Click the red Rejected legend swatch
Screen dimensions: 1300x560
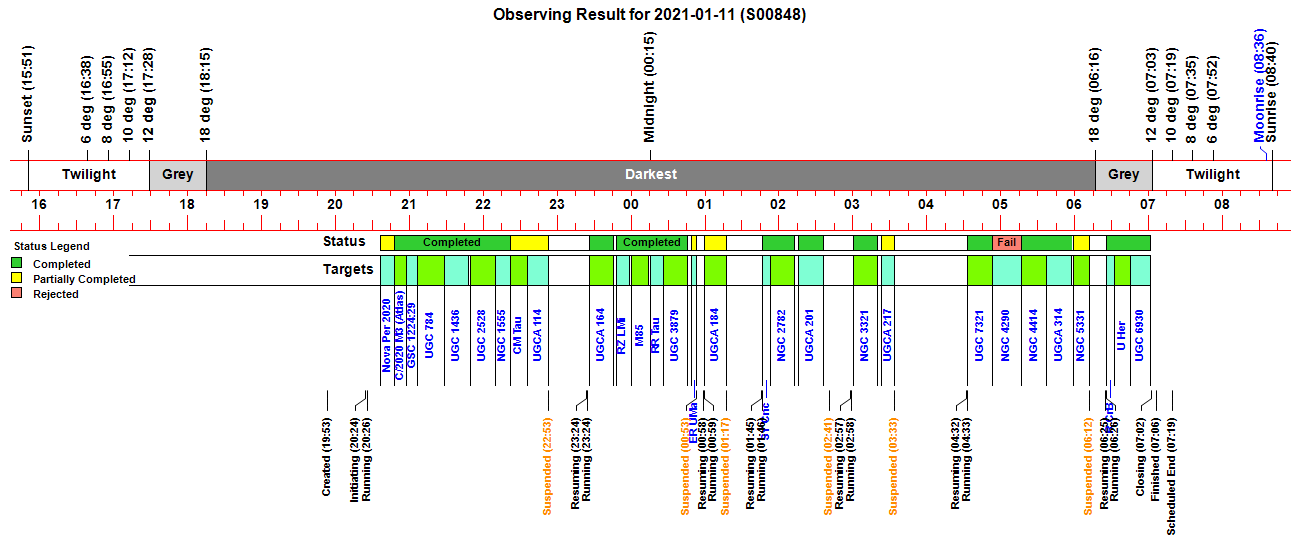(x=17, y=294)
